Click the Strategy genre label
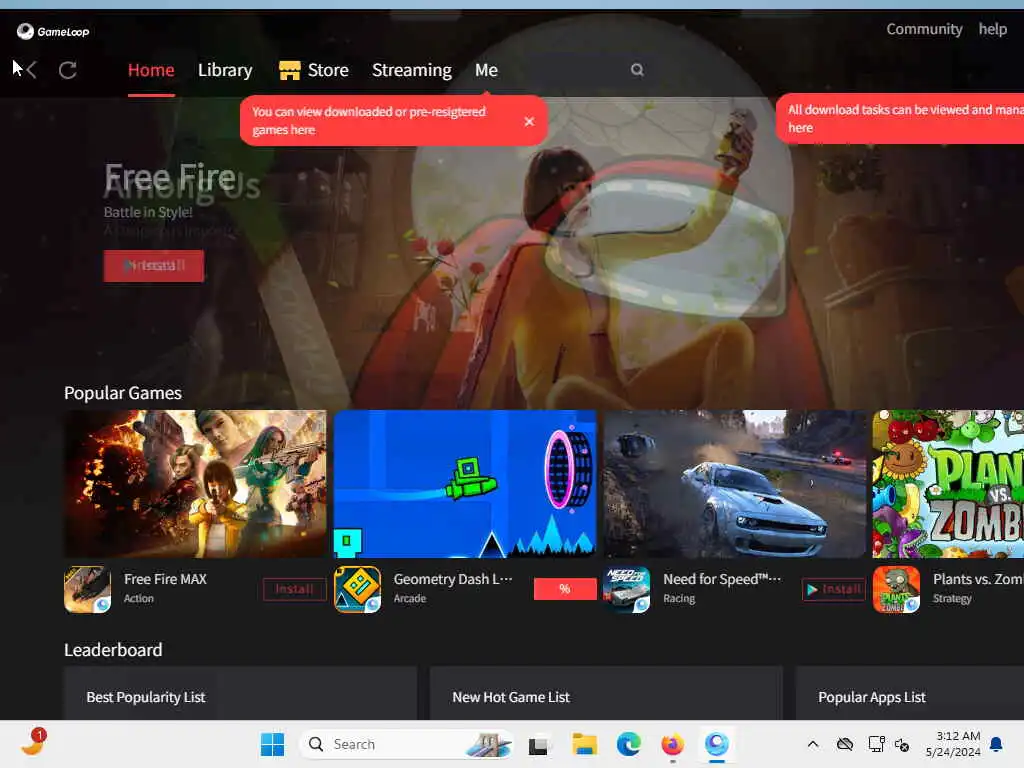The width and height of the screenshot is (1024, 768). 952,598
